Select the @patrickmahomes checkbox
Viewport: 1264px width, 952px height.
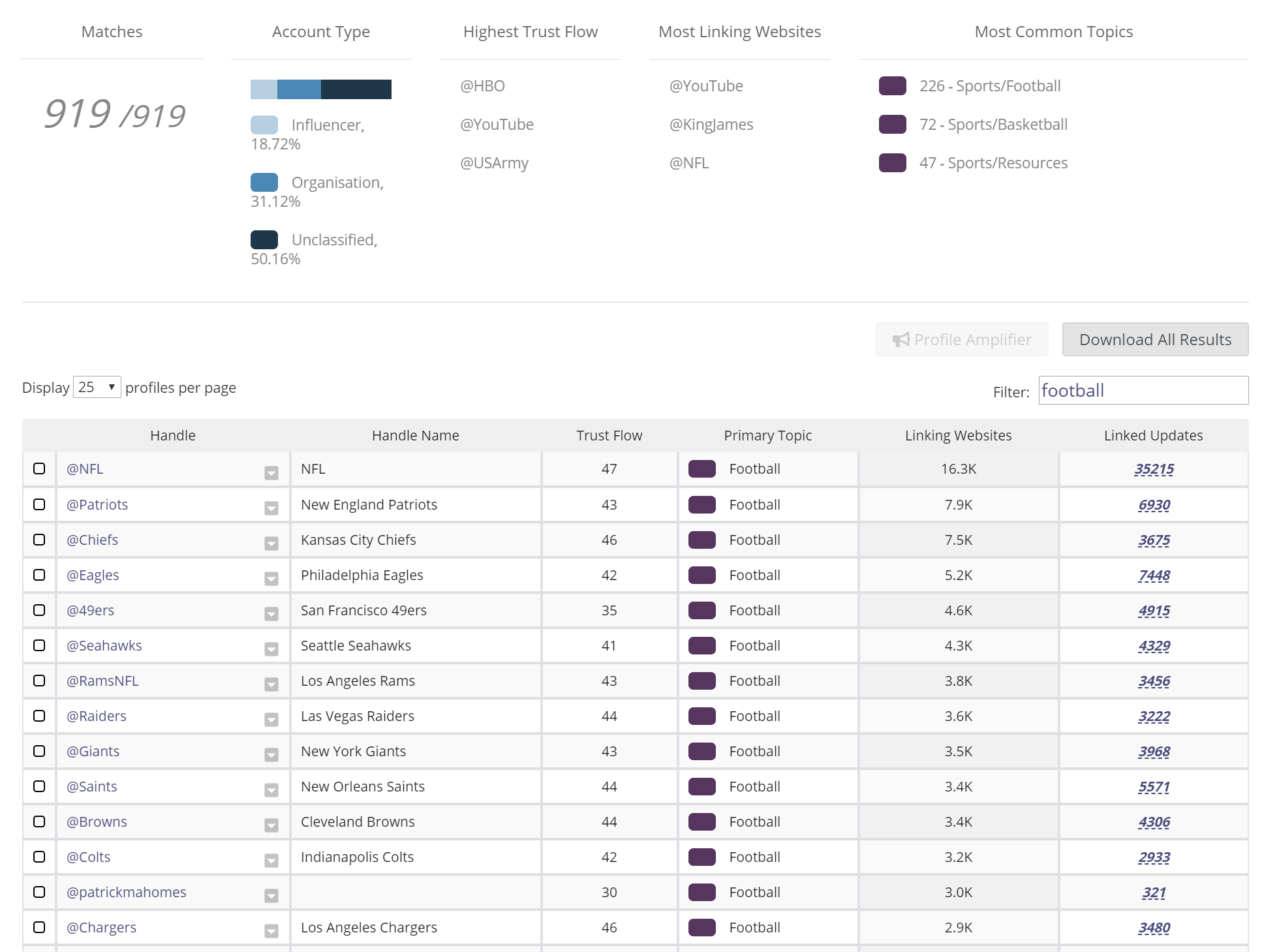click(39, 892)
